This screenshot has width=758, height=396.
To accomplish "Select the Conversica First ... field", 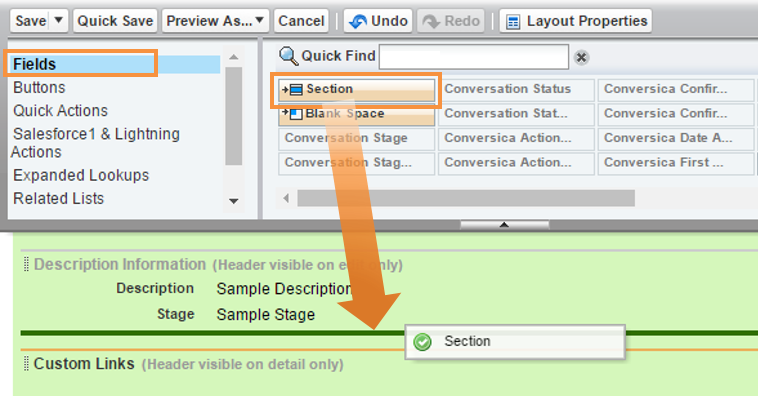I will pos(676,163).
